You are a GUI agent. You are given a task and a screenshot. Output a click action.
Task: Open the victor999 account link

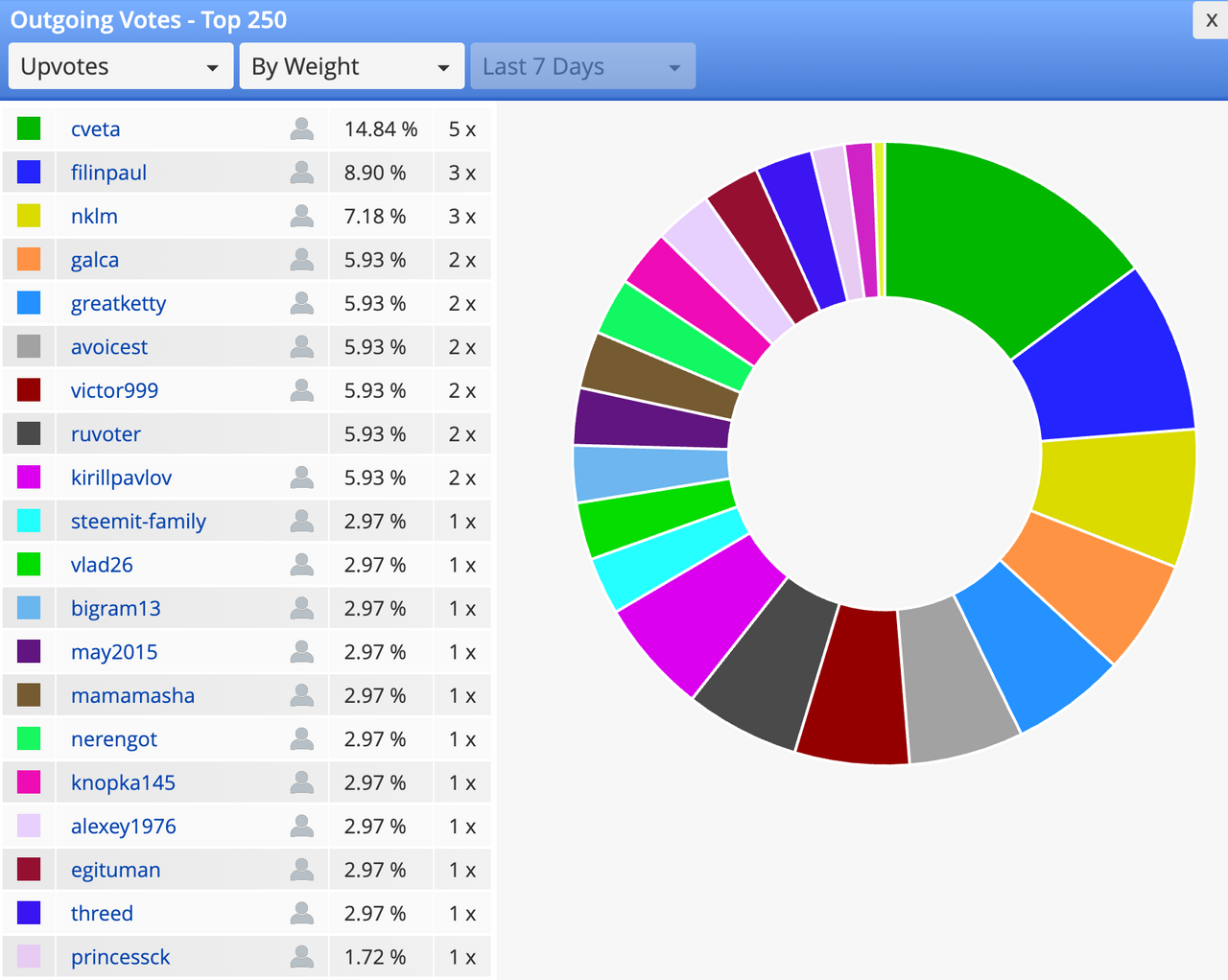click(x=114, y=390)
